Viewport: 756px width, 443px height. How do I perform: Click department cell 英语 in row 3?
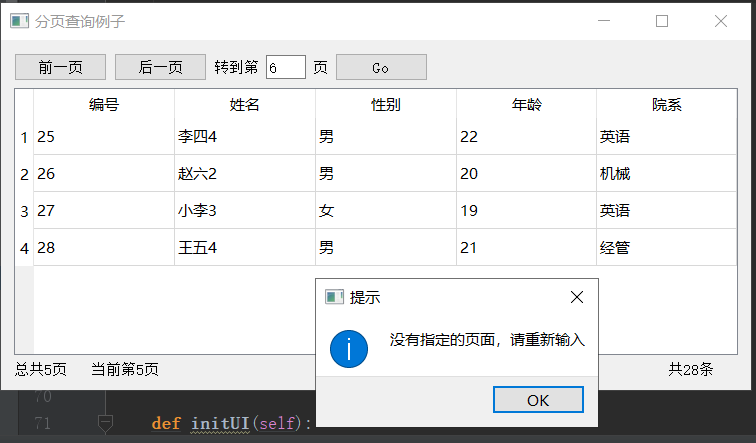coord(667,211)
